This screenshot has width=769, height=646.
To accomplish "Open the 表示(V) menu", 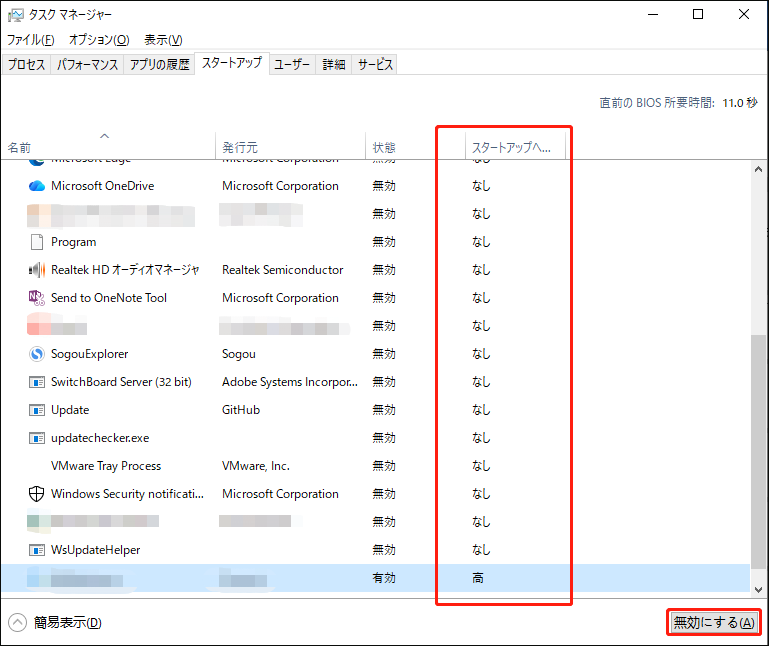I will 163,40.
